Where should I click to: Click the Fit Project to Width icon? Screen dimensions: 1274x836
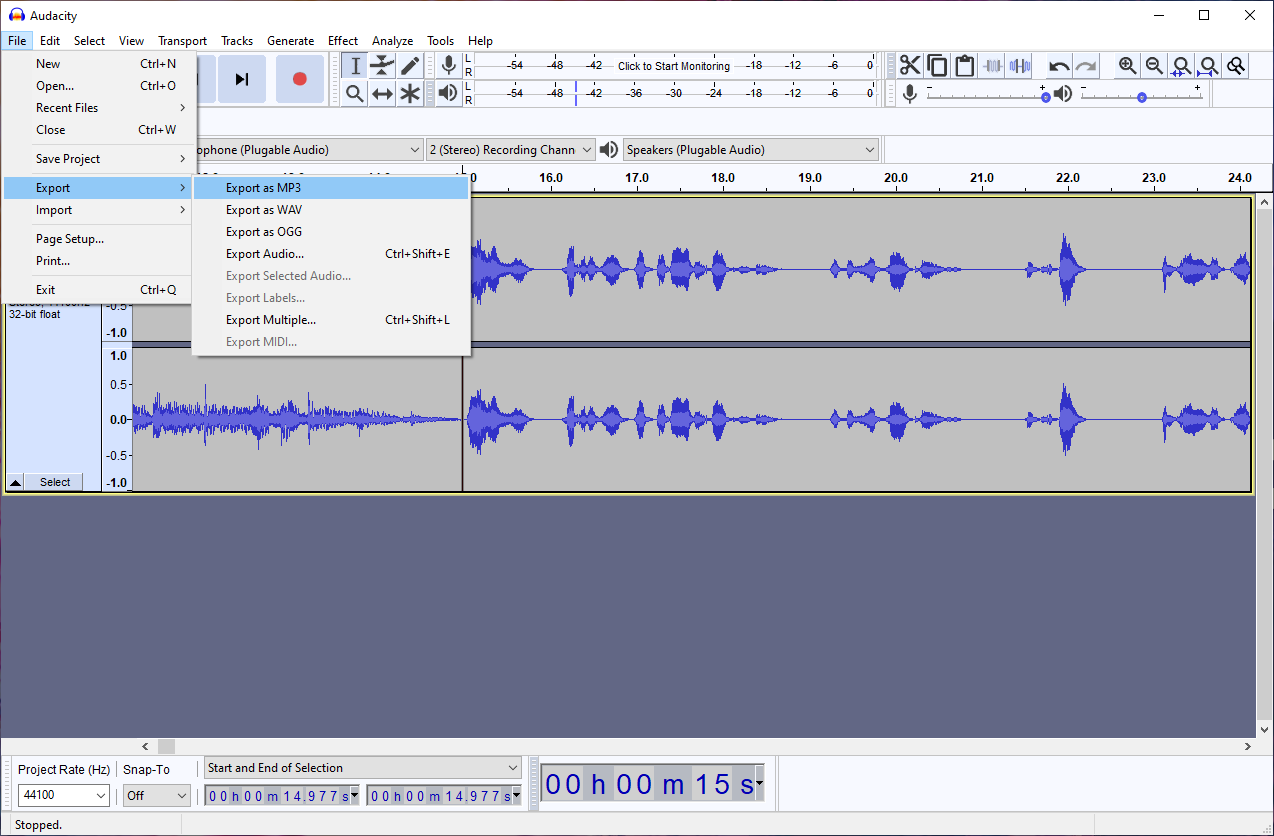1209,66
